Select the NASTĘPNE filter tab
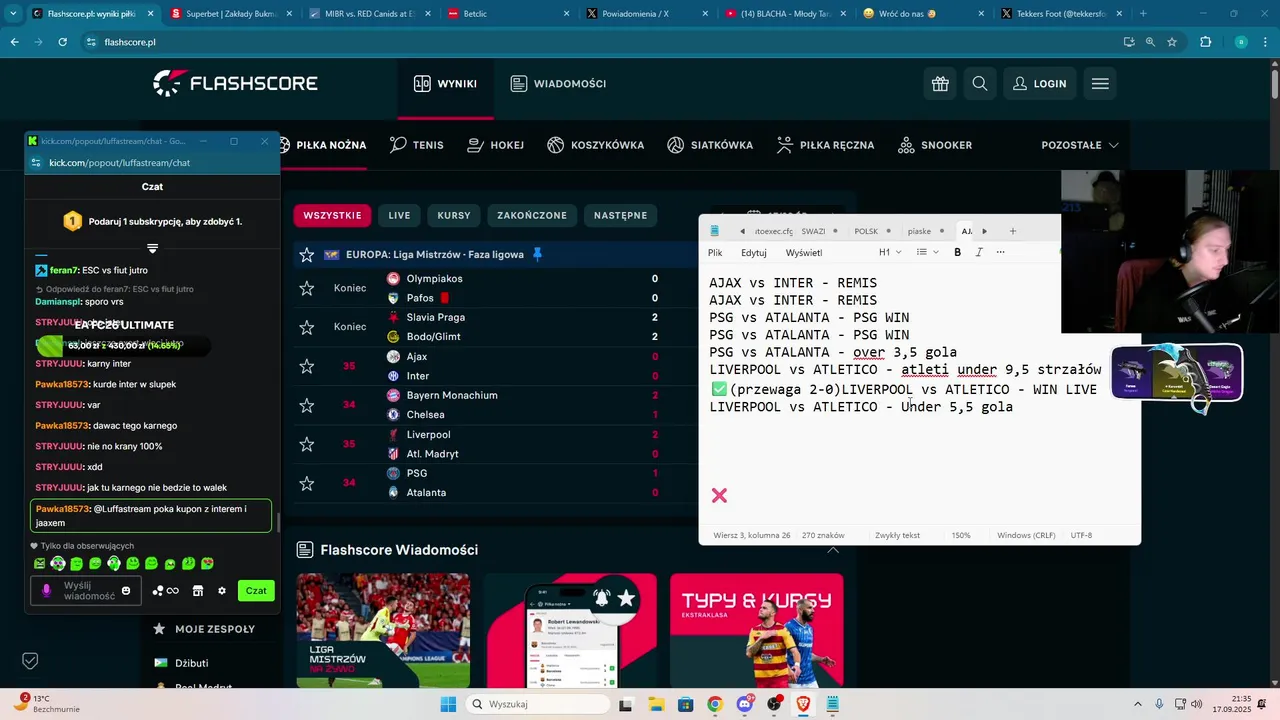Screen dimensions: 1280x720 tap(620, 215)
